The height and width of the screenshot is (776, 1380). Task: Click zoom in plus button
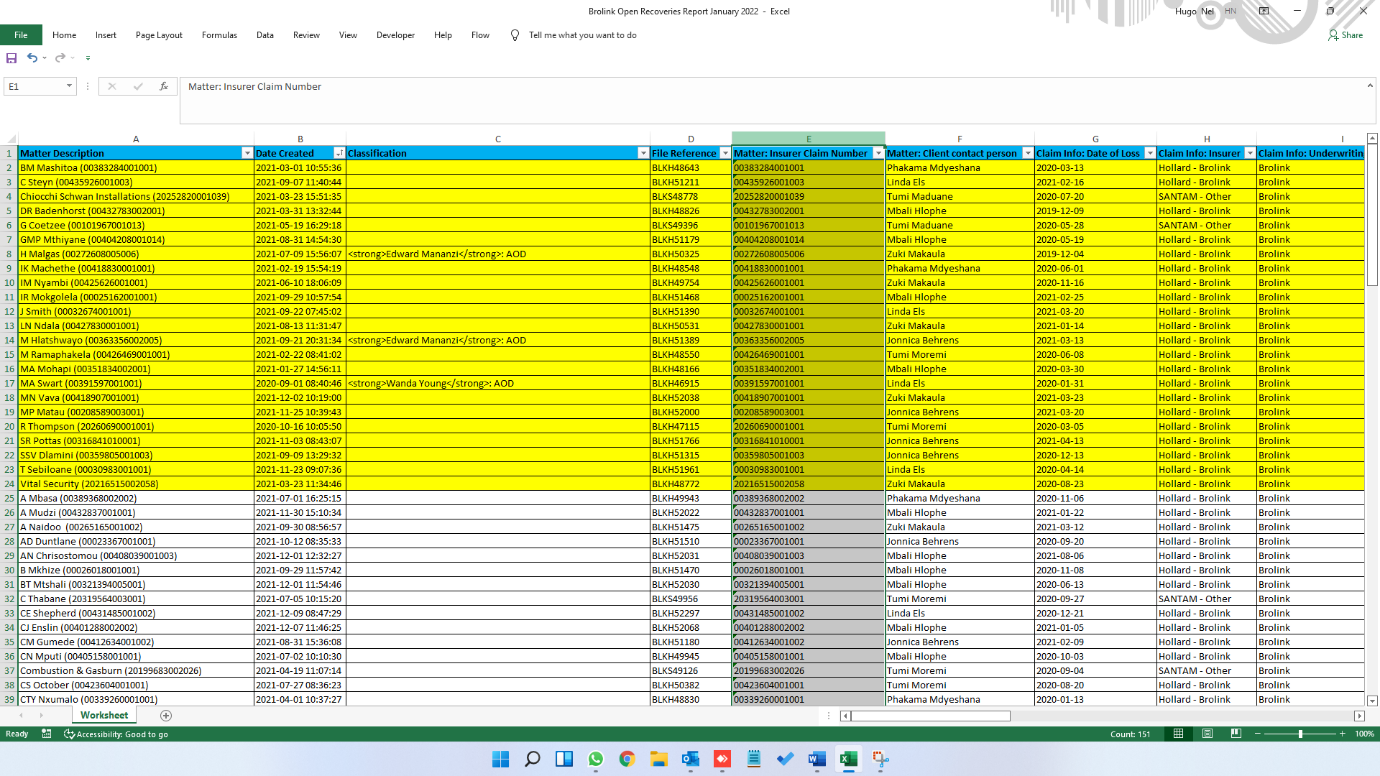tap(1342, 734)
